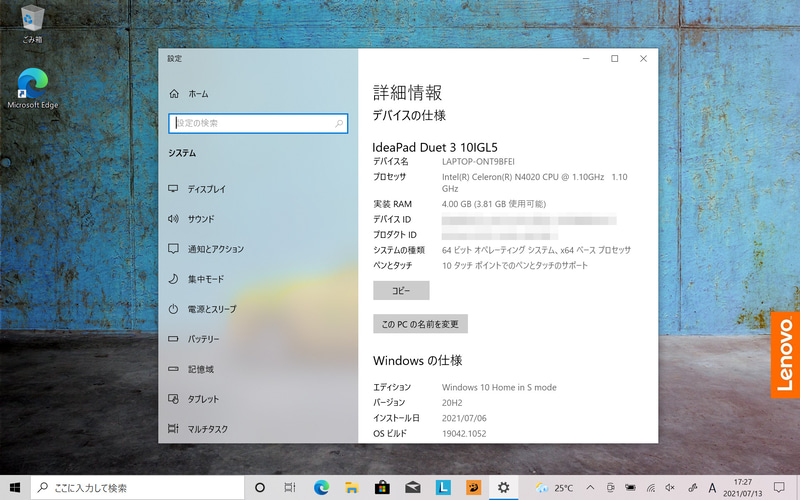Open the Wi-Fi network tray icon
This screenshot has width=800, height=500.
(x=651, y=488)
